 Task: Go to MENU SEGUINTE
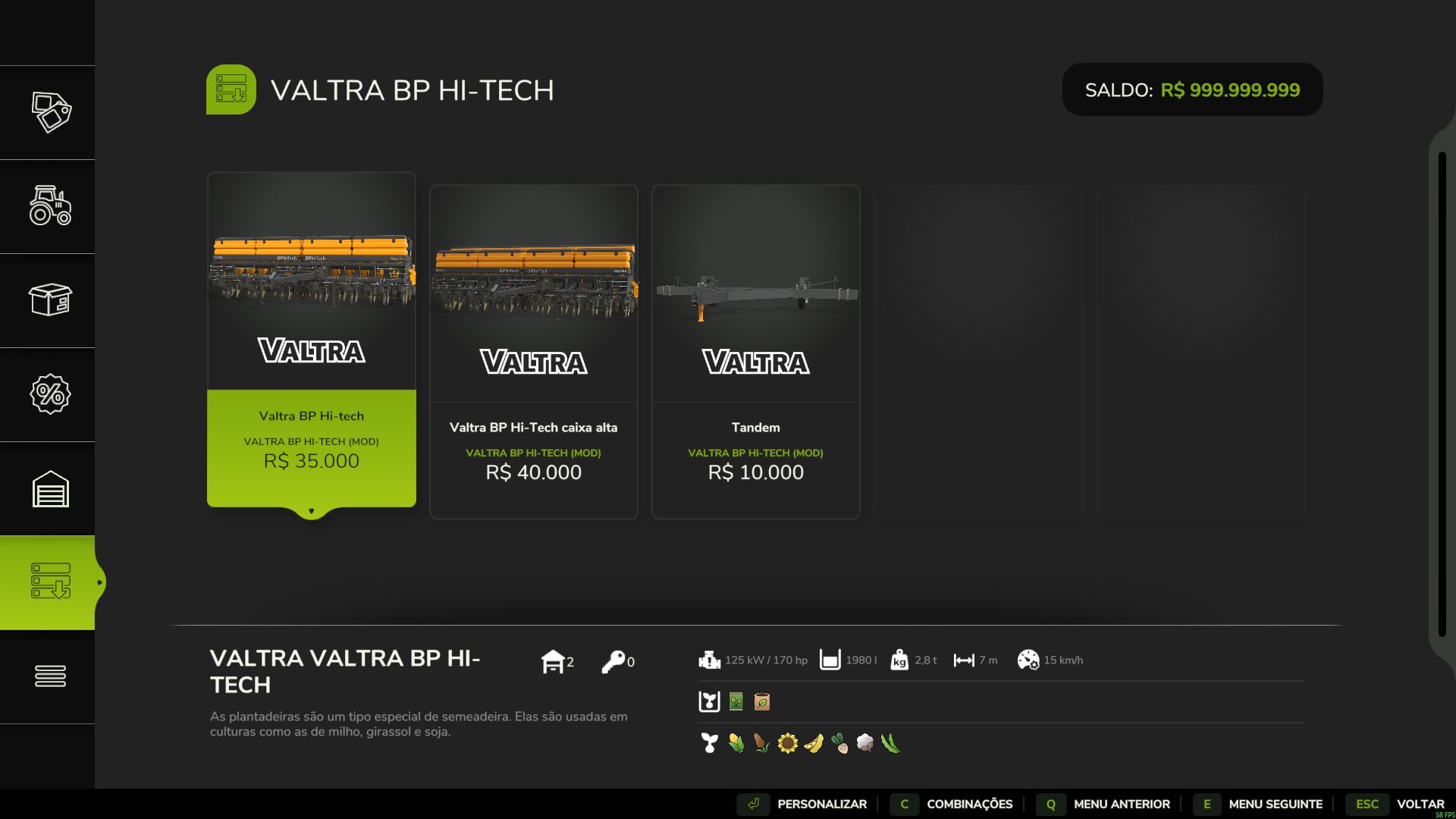(x=1275, y=804)
